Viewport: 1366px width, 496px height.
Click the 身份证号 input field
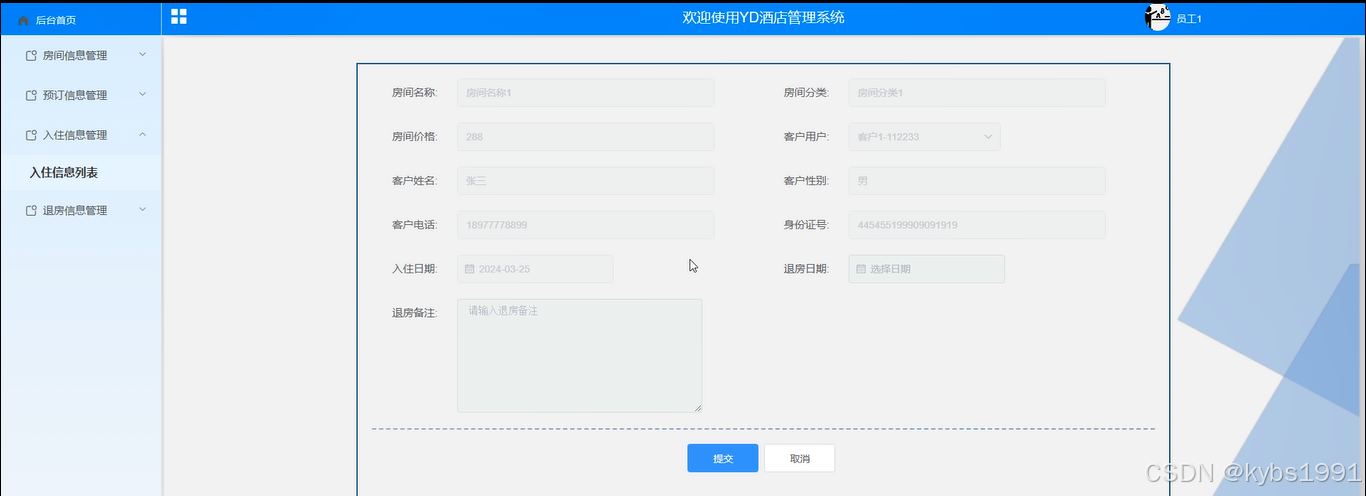tap(977, 225)
